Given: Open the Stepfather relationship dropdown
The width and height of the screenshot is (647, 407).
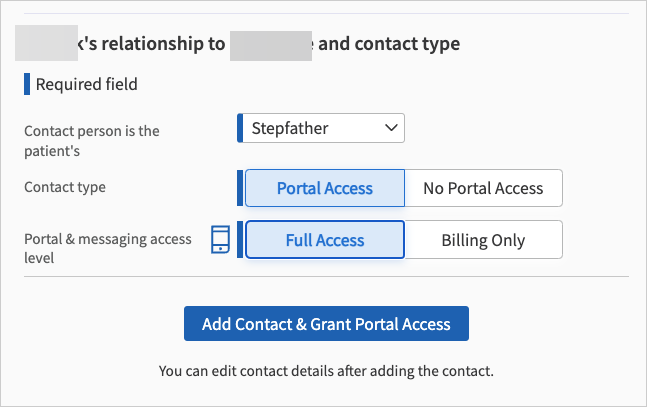Looking at the screenshot, I should (x=320, y=128).
